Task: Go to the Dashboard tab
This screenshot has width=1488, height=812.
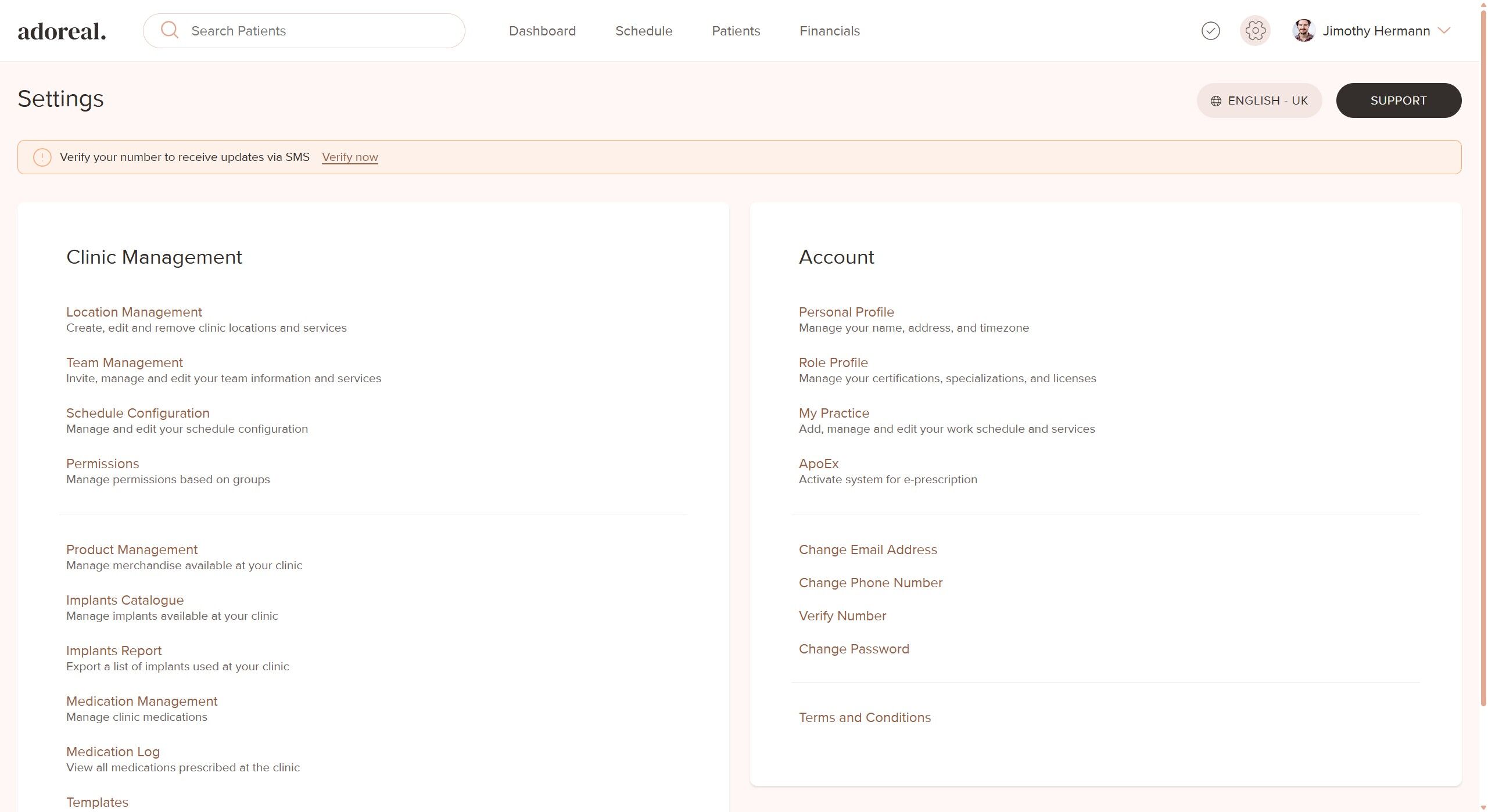Action: [542, 31]
